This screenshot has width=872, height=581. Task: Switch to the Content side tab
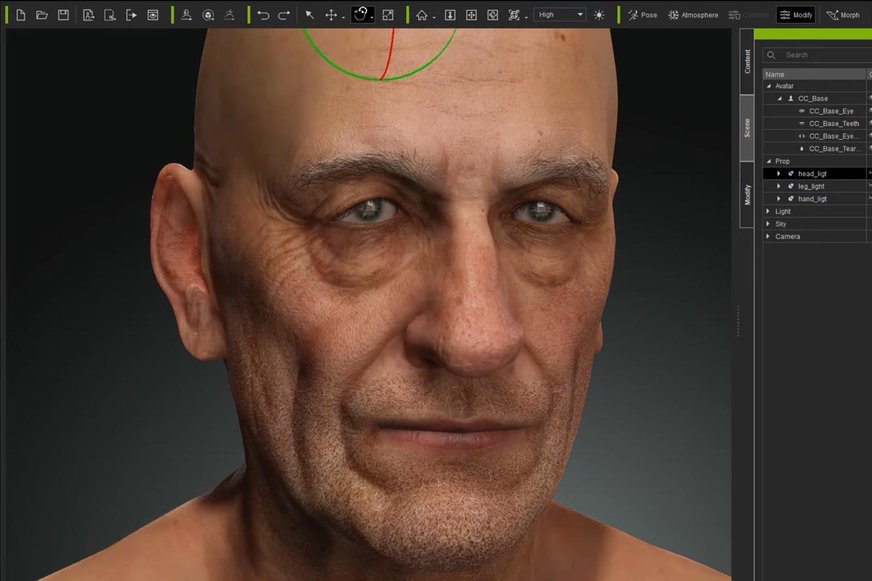[x=747, y=61]
